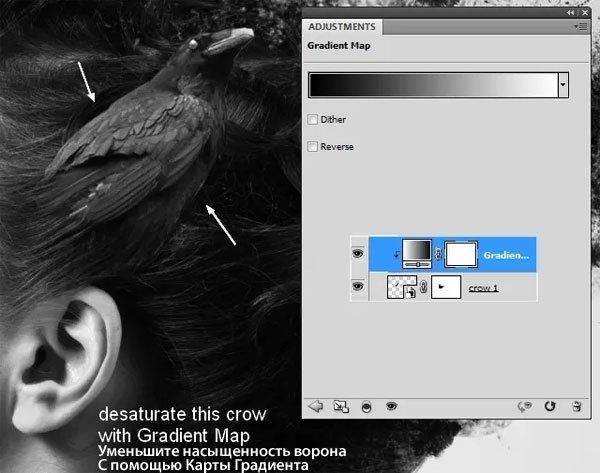Hide the crow 1 layer eye
This screenshot has height=473, width=600.
point(358,286)
